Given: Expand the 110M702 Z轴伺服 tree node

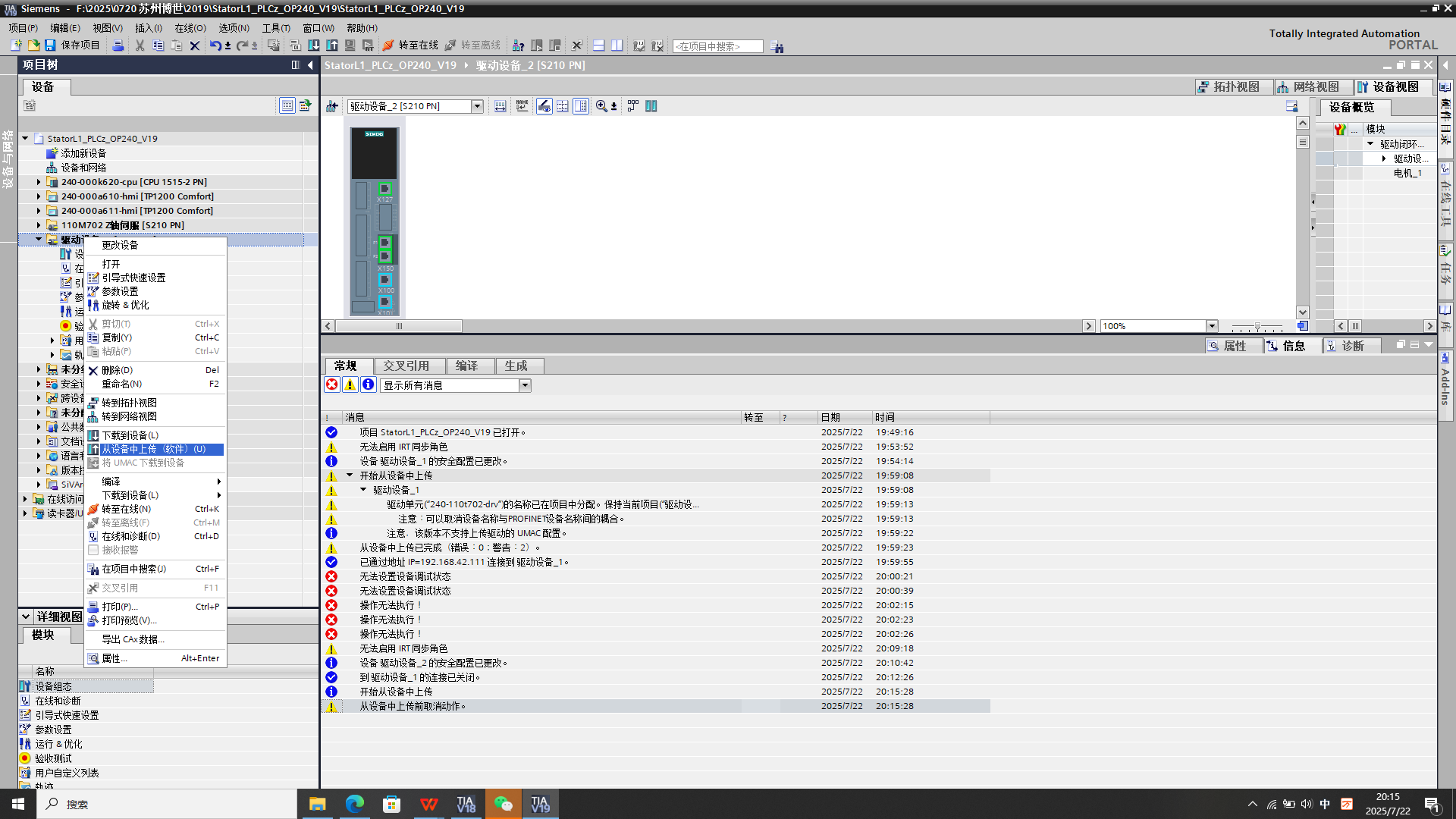Looking at the screenshot, I should pyautogui.click(x=39, y=225).
